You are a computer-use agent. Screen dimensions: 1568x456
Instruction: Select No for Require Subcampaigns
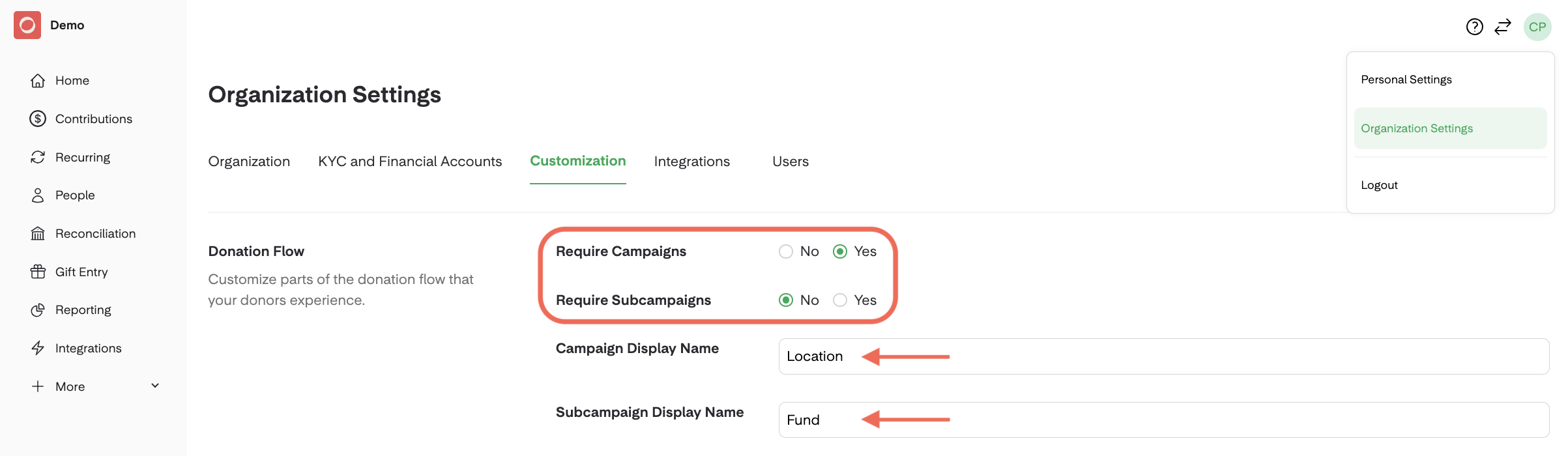(x=786, y=300)
